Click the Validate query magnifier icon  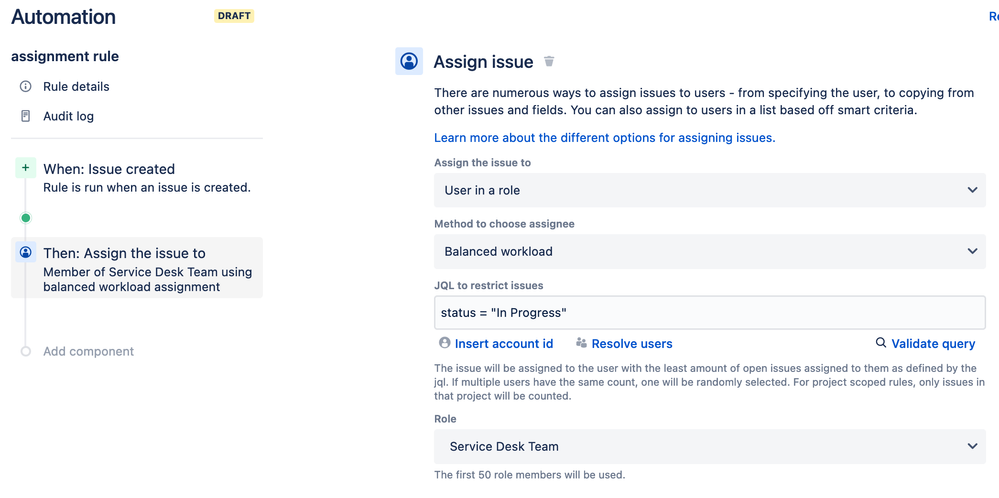tap(881, 343)
